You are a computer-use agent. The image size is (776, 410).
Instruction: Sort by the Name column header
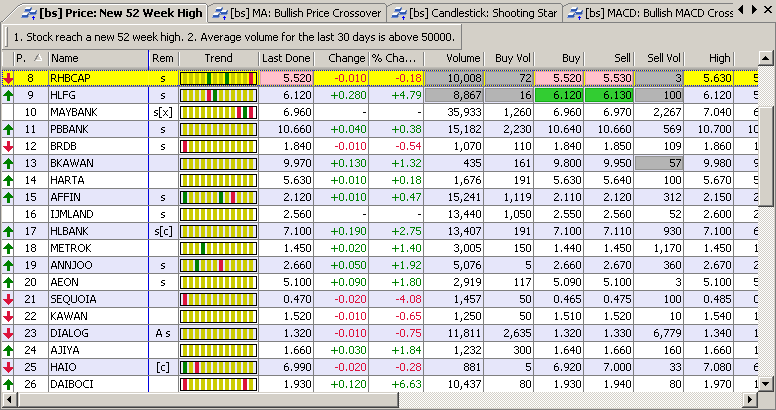coord(98,58)
